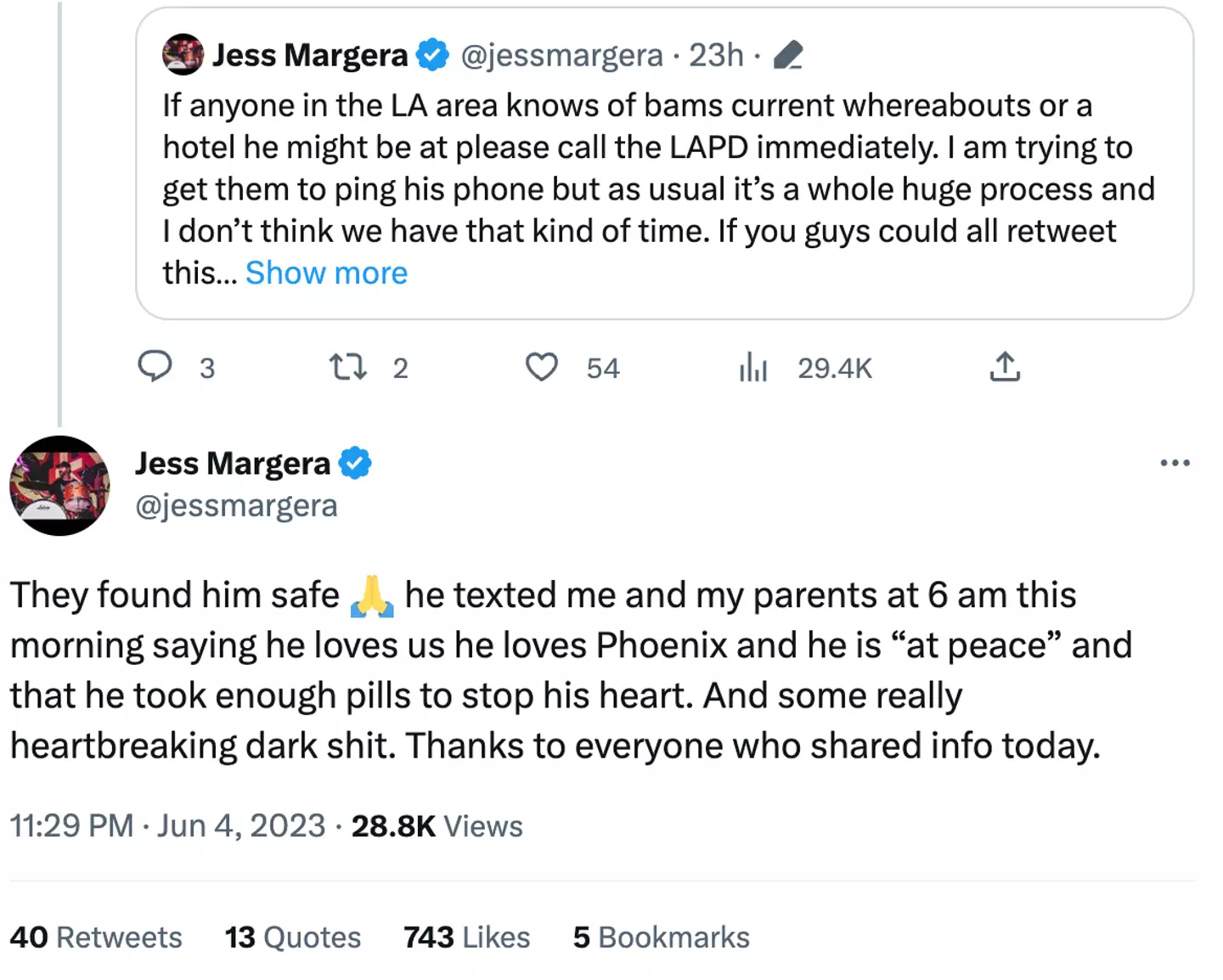The height and width of the screenshot is (980, 1223).
Task: Click the verified badge in quoted tweet
Action: tap(433, 55)
